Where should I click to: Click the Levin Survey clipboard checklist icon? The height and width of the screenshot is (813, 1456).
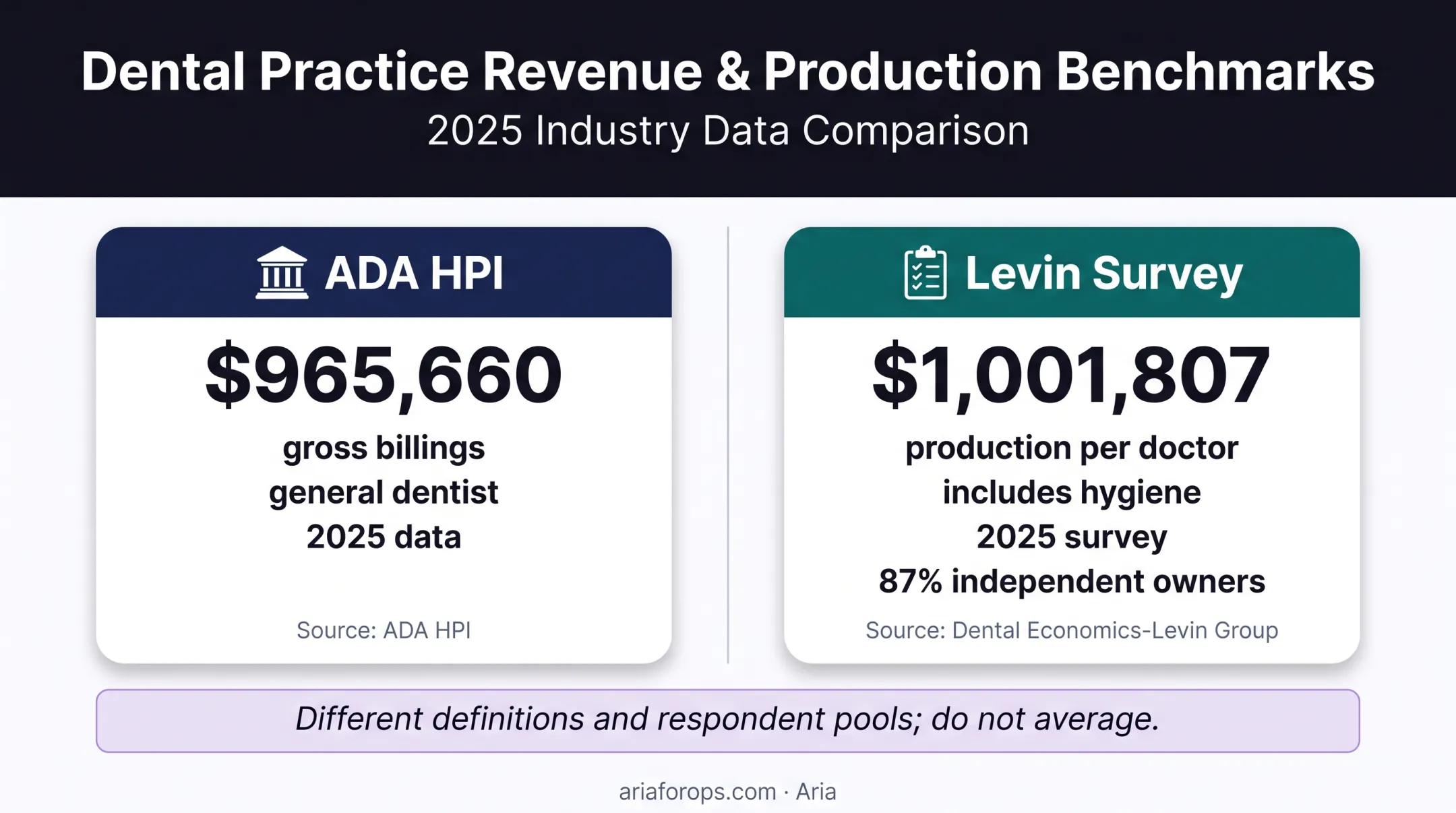click(x=925, y=272)
